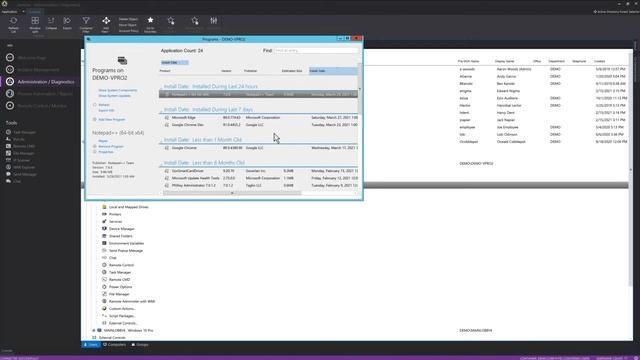Open the Remote Control / Monitor sidebar icon
The image size is (640, 360).
10,106
